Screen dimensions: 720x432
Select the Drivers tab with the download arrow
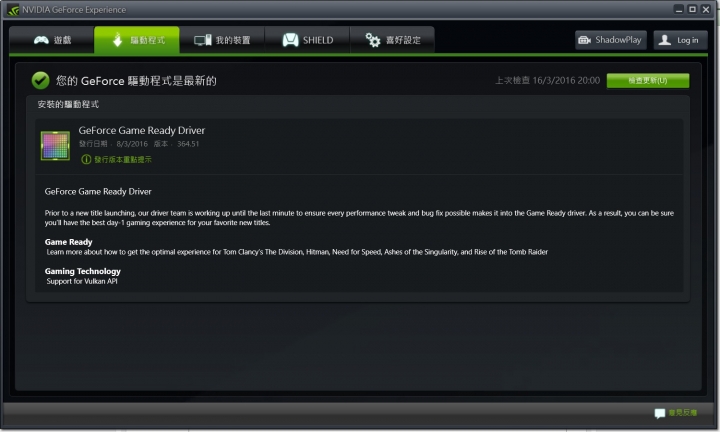(x=137, y=40)
